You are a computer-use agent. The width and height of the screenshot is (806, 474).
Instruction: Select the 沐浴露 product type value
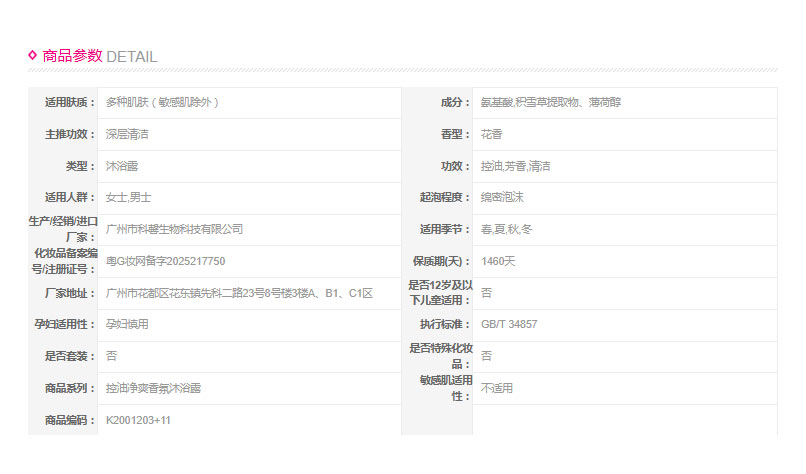pos(122,166)
